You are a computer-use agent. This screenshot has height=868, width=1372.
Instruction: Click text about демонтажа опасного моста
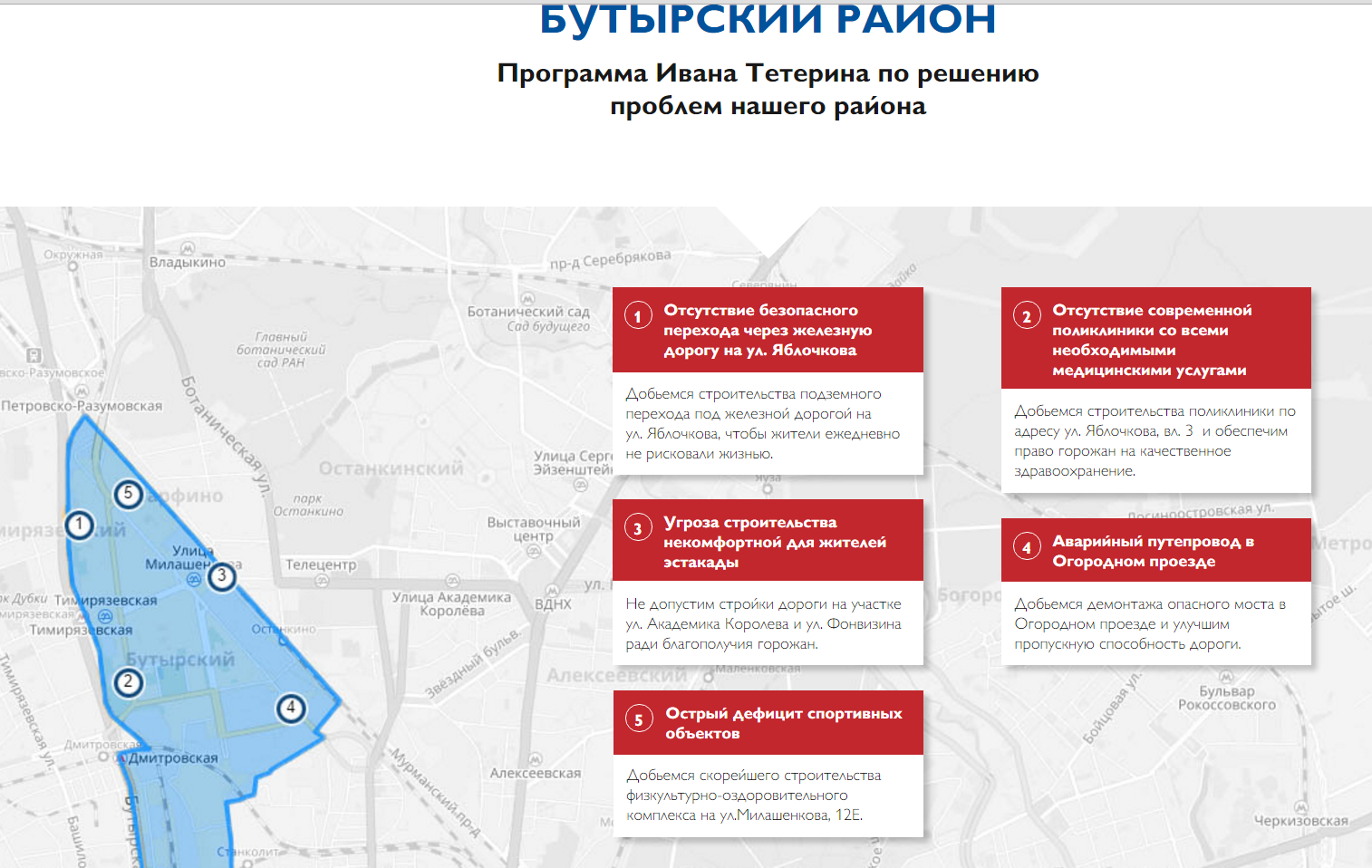pos(1150,623)
